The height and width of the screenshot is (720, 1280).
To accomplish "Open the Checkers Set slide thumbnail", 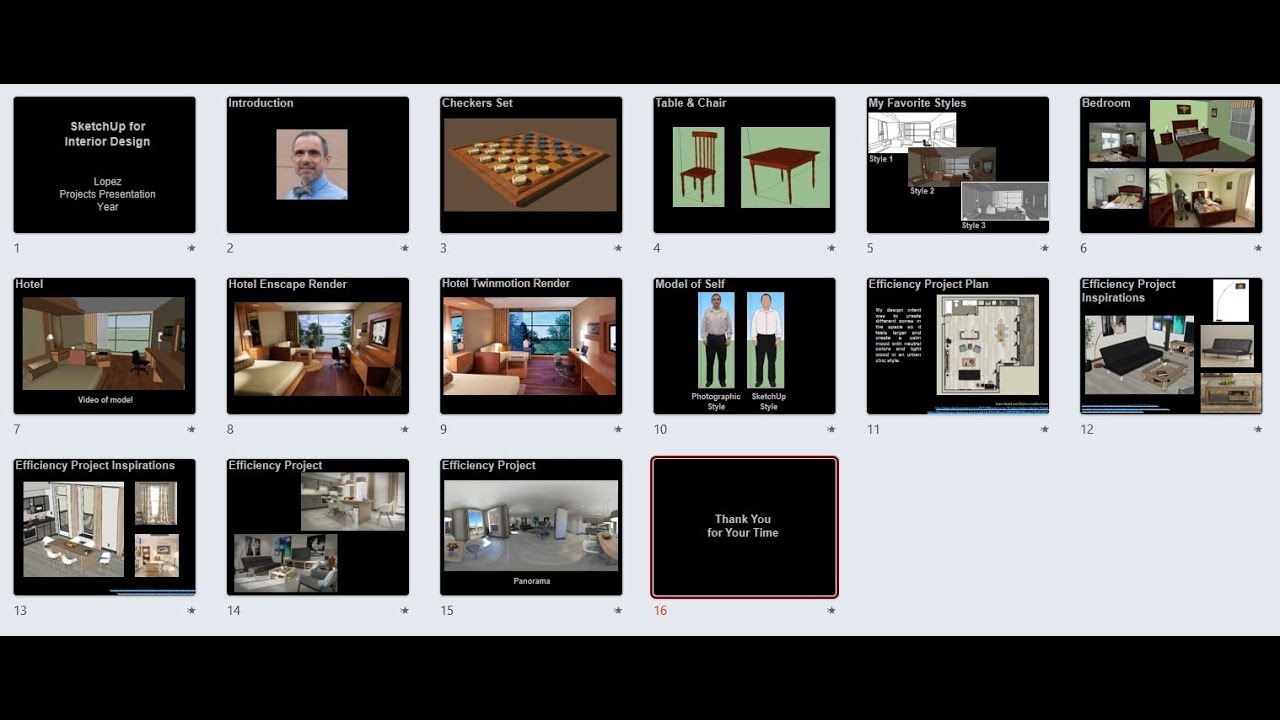I will tap(531, 165).
